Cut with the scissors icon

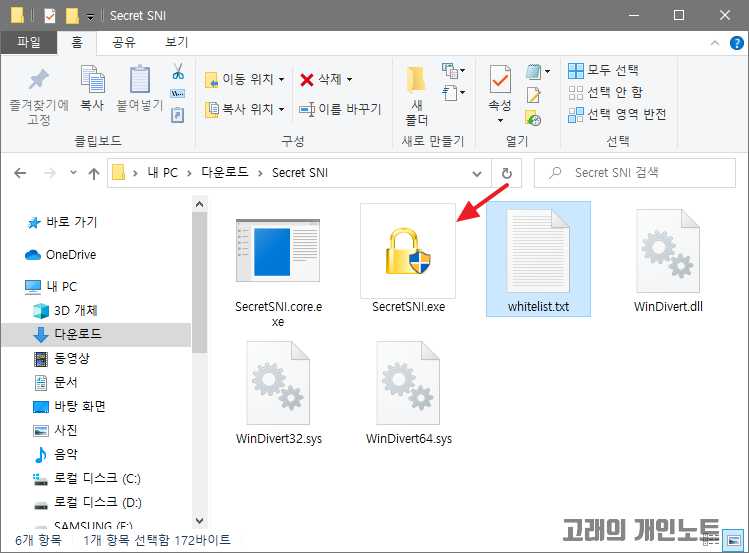point(178,72)
